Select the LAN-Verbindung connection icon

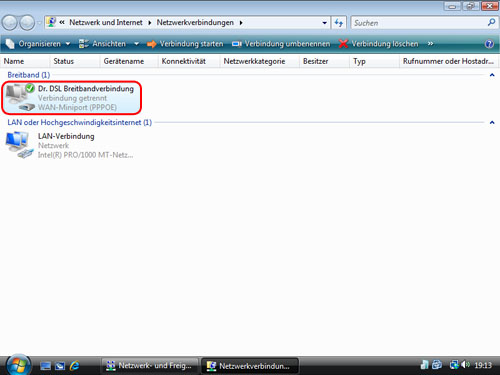coord(19,145)
